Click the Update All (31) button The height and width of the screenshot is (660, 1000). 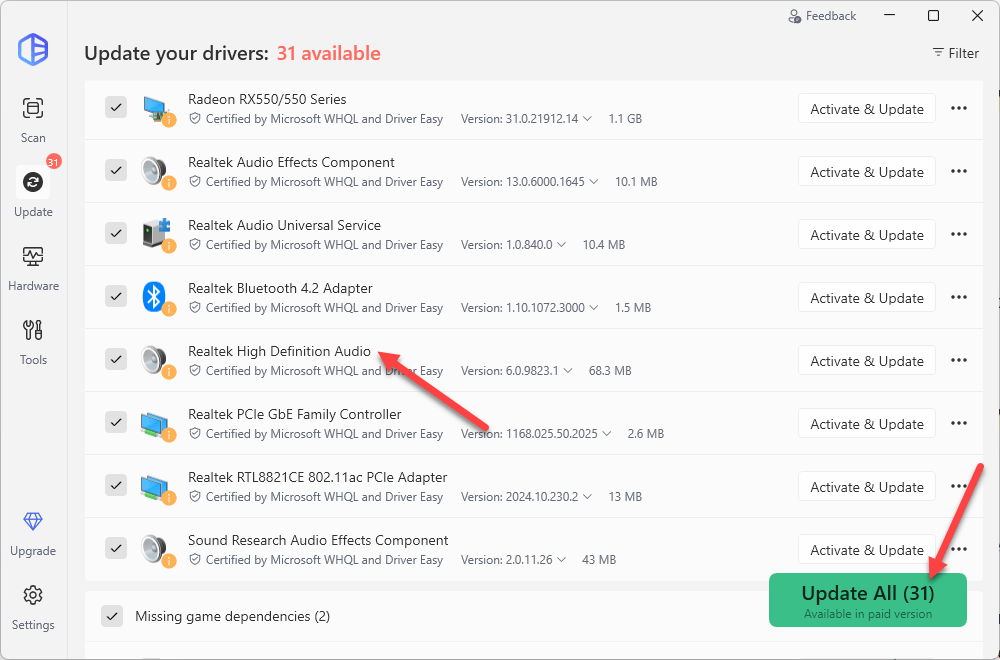pyautogui.click(x=867, y=600)
